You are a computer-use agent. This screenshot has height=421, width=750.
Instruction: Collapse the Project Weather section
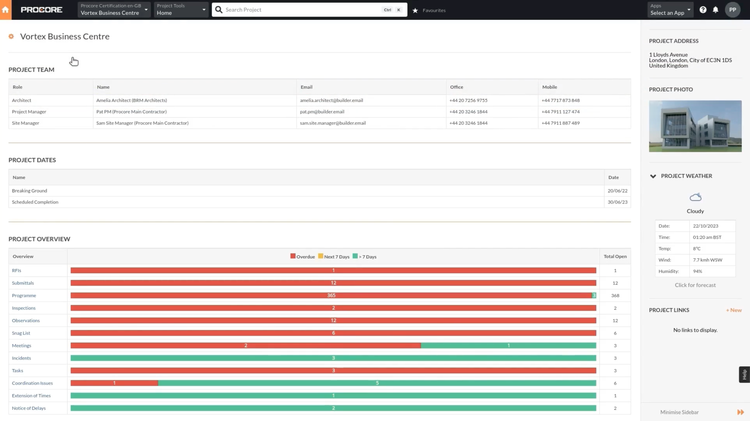point(653,176)
